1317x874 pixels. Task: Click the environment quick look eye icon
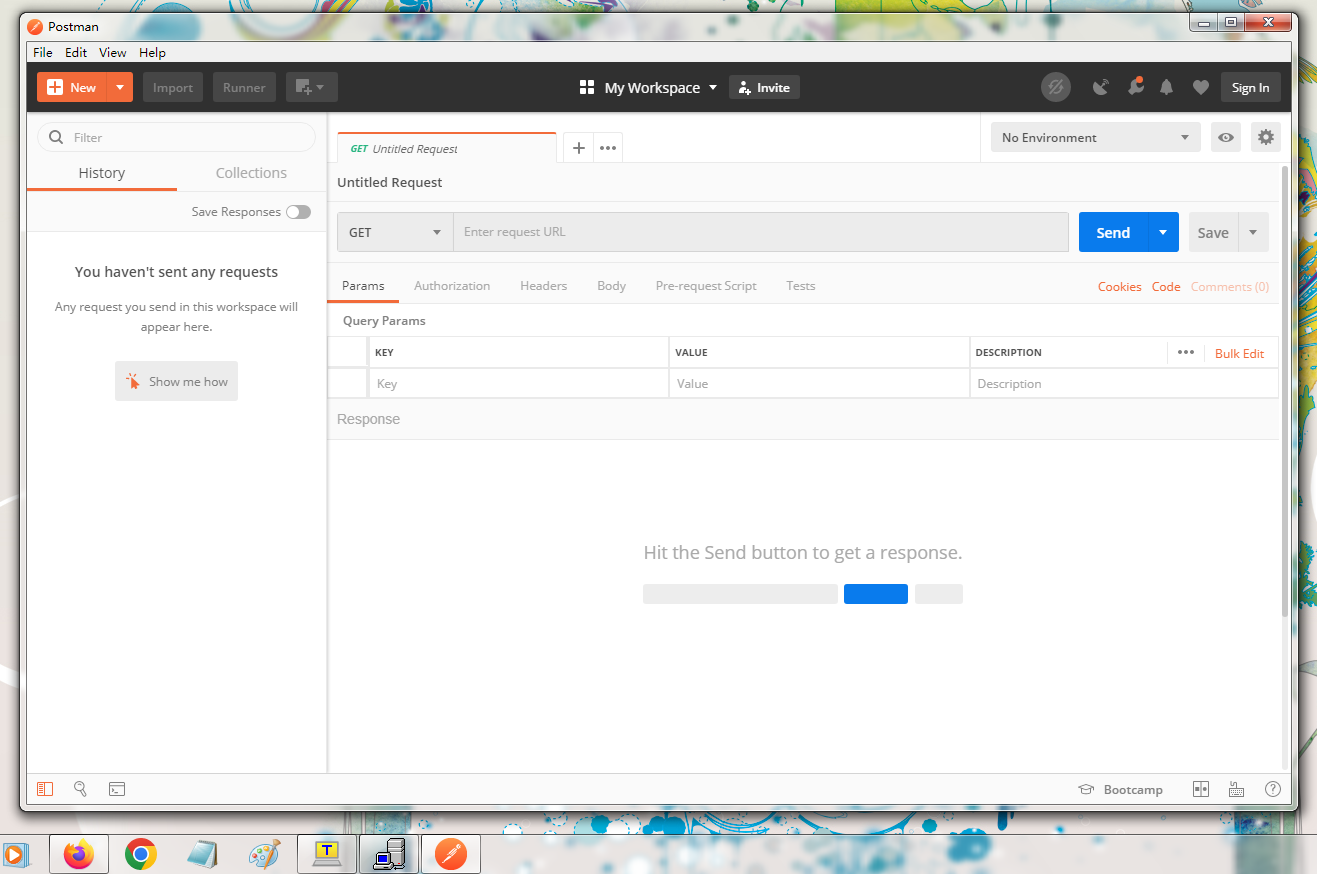click(x=1225, y=138)
